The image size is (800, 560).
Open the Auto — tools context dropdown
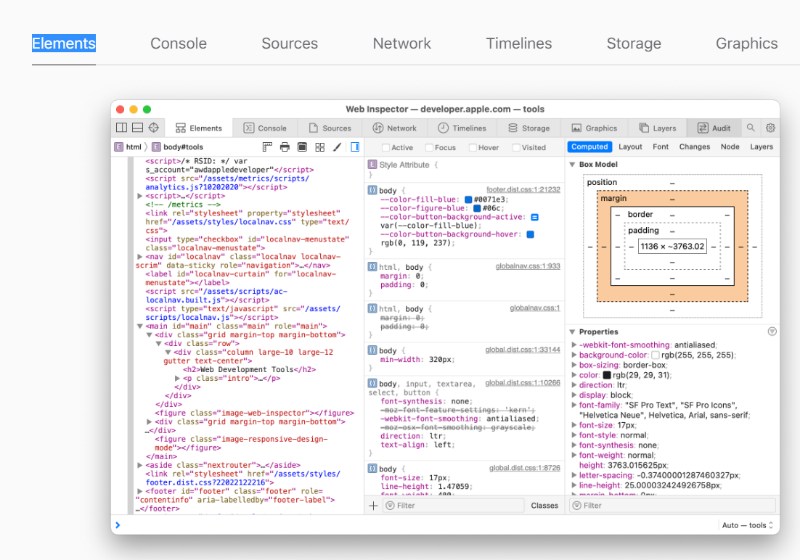pyautogui.click(x=747, y=525)
